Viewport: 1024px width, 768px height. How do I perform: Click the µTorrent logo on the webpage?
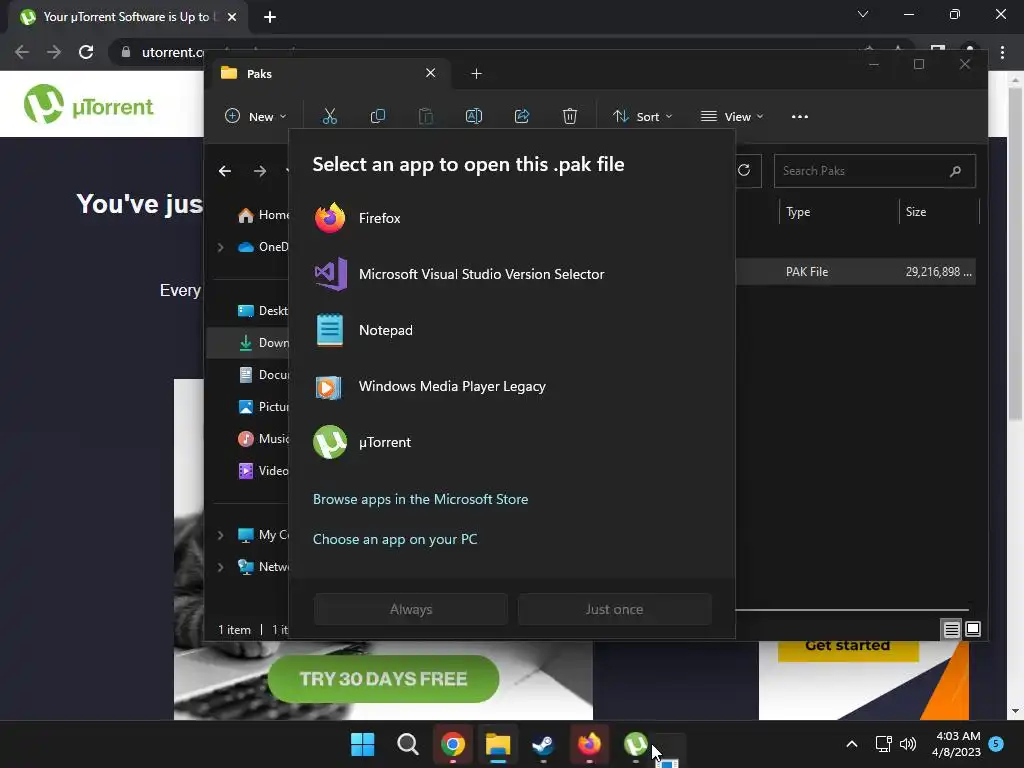pyautogui.click(x=89, y=104)
